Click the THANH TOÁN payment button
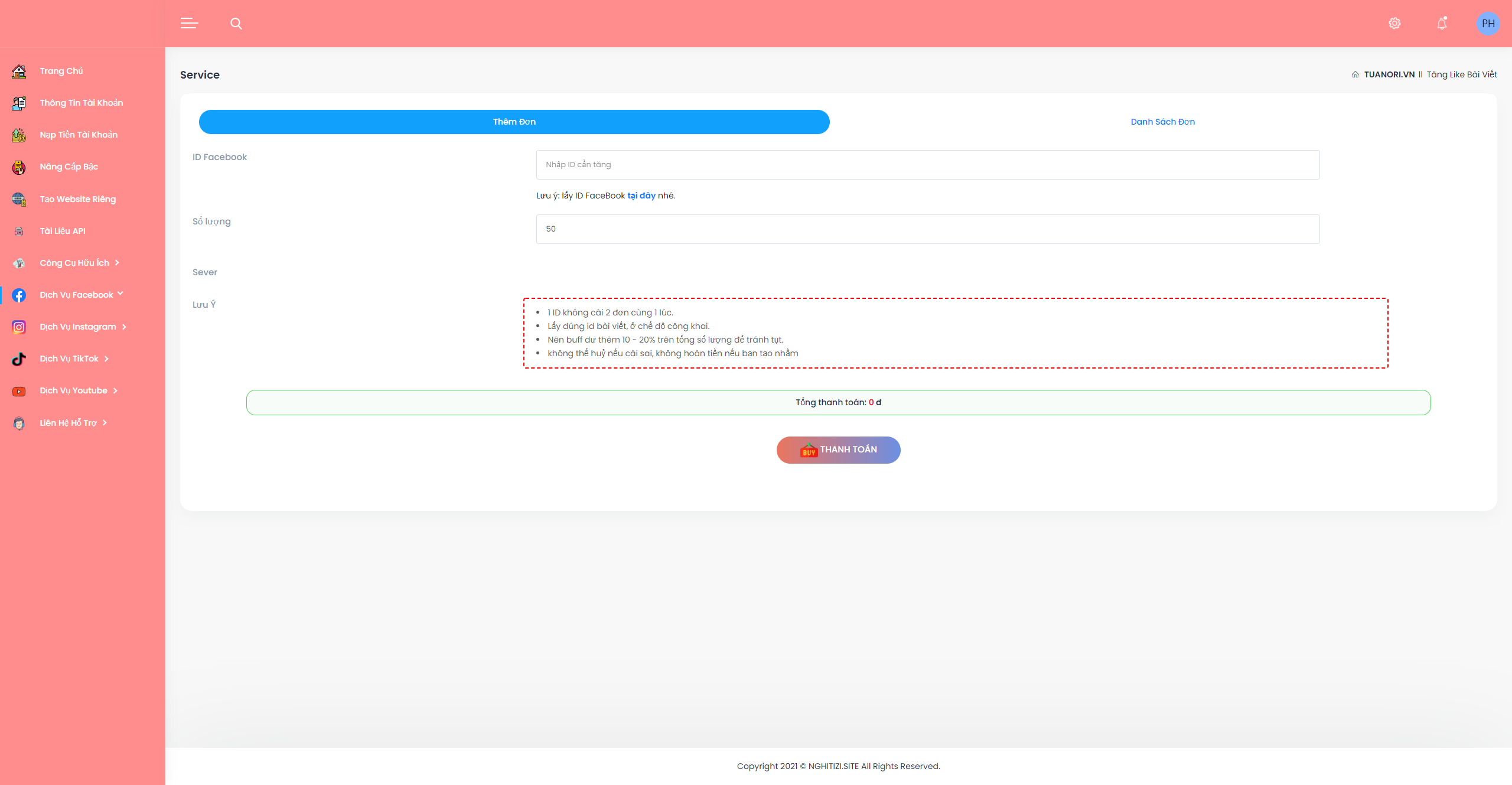 tap(838, 450)
